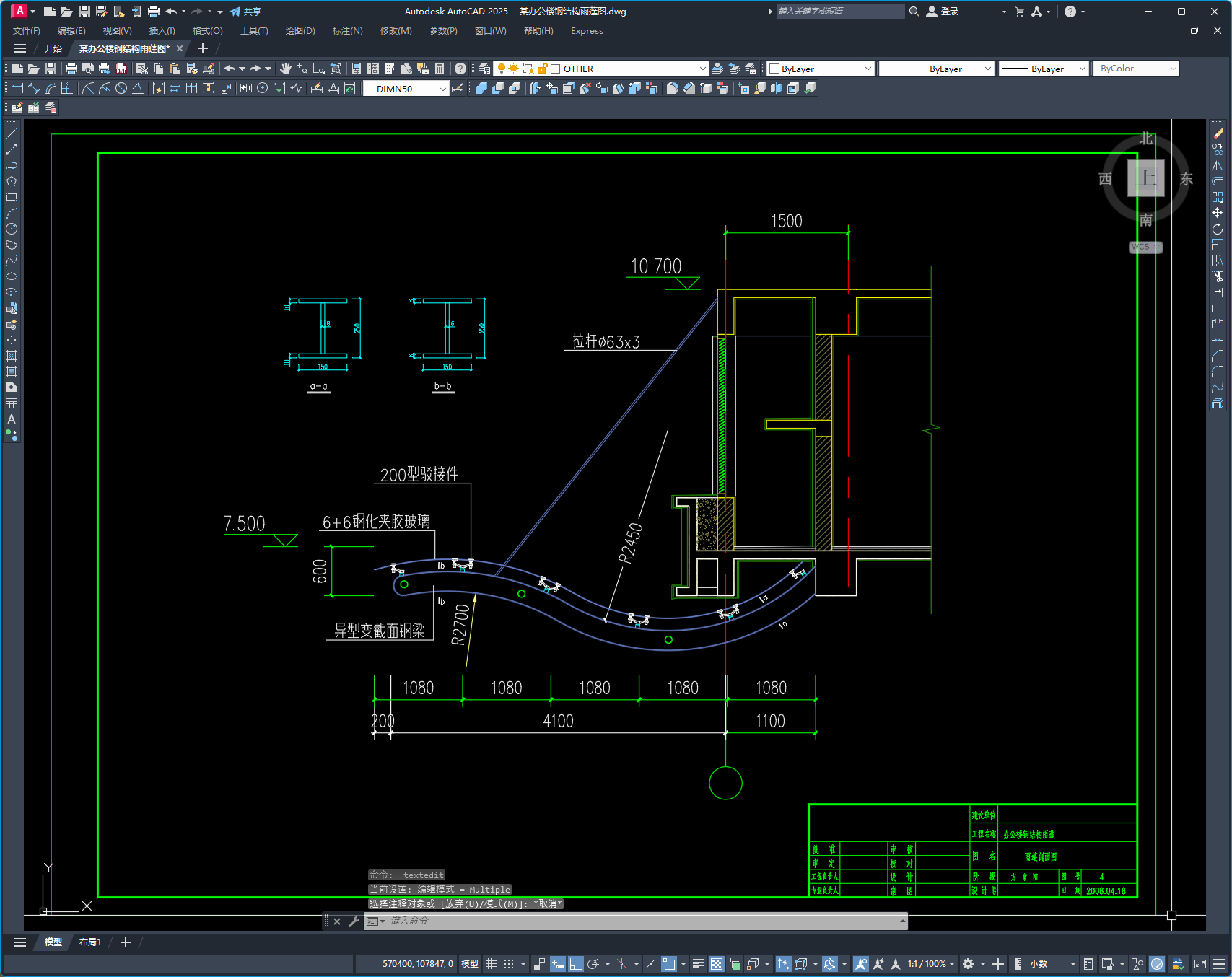Viewport: 1232px width, 977px height.
Task: Click the keyword search box in the title bar
Action: coord(840,12)
